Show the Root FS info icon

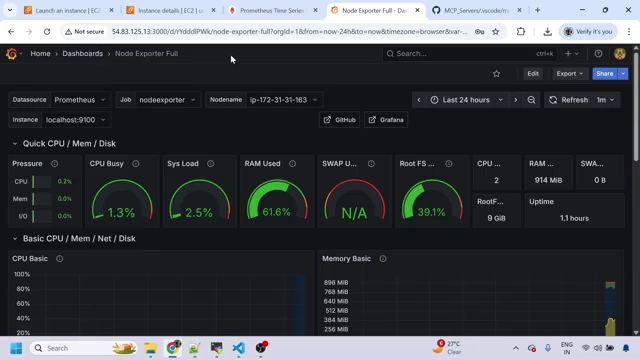point(449,164)
